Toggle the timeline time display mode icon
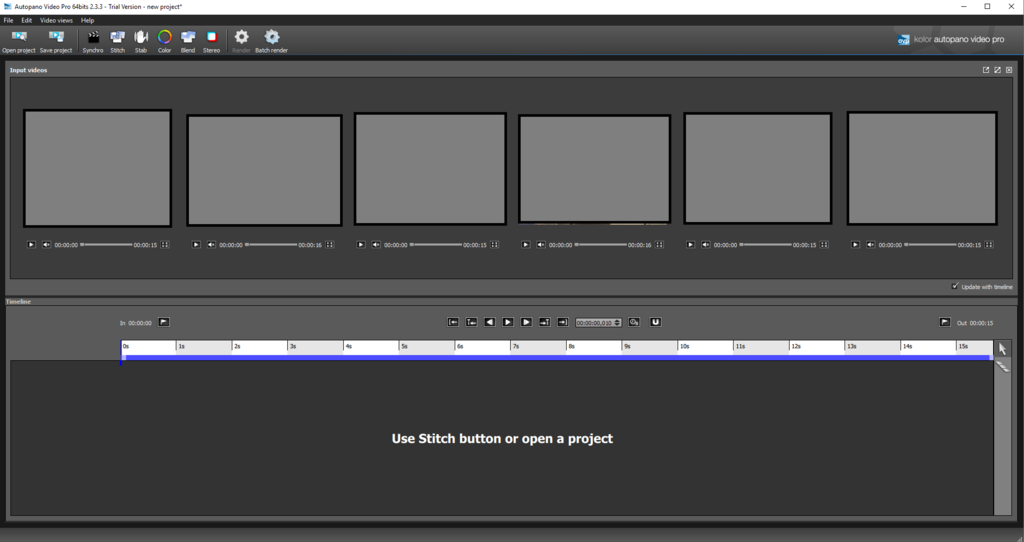The image size is (1024, 542). click(634, 322)
